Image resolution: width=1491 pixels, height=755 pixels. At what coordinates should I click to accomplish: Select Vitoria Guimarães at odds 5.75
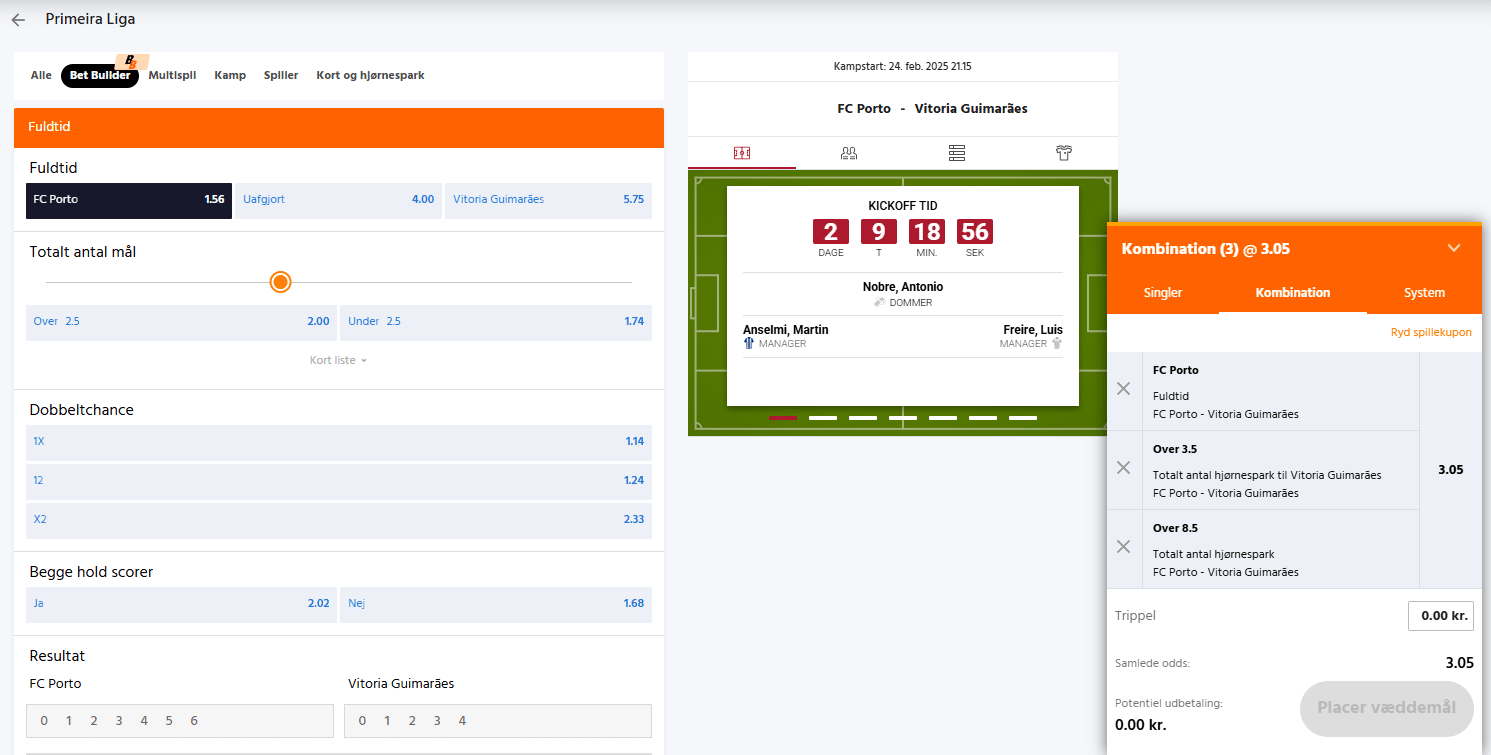tap(548, 200)
